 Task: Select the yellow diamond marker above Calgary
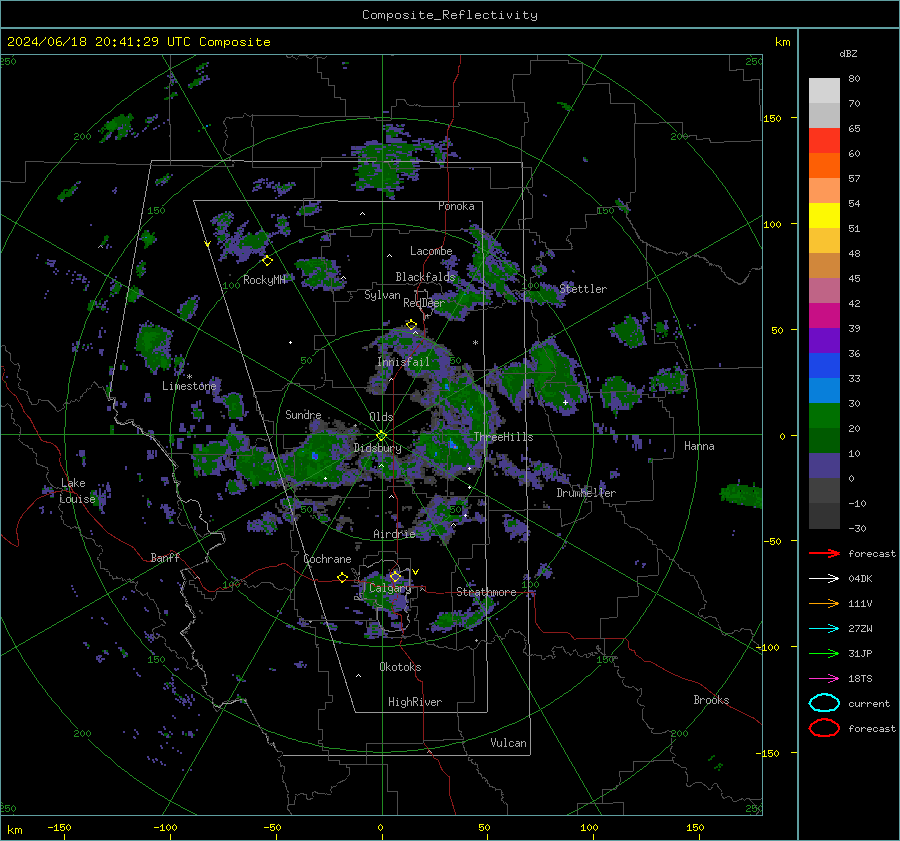click(x=395, y=576)
